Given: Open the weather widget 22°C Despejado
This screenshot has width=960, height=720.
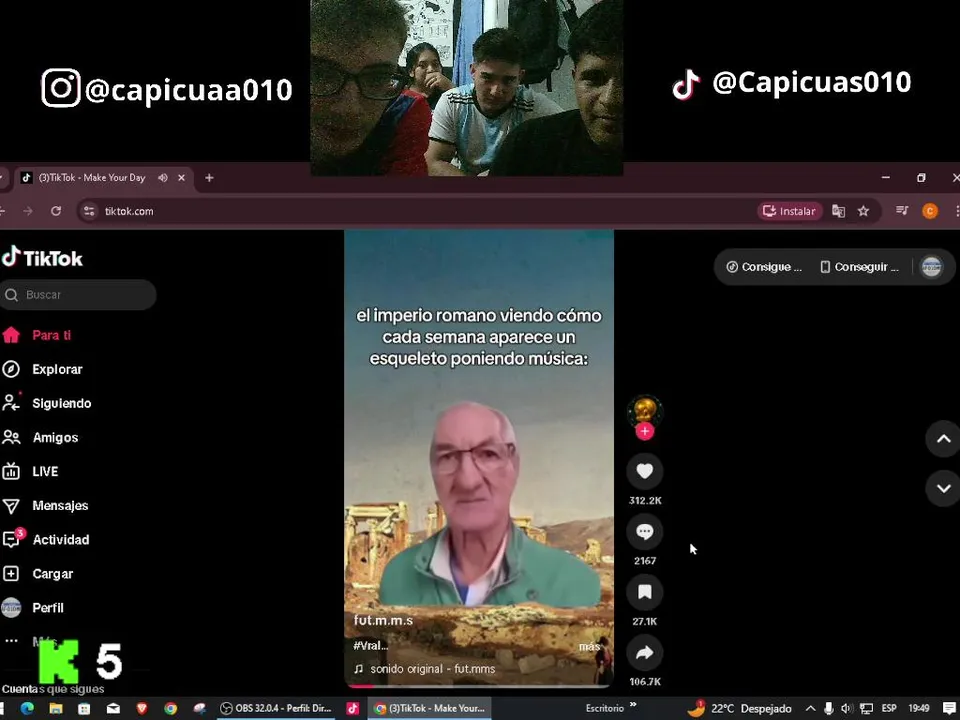Looking at the screenshot, I should click(739, 708).
